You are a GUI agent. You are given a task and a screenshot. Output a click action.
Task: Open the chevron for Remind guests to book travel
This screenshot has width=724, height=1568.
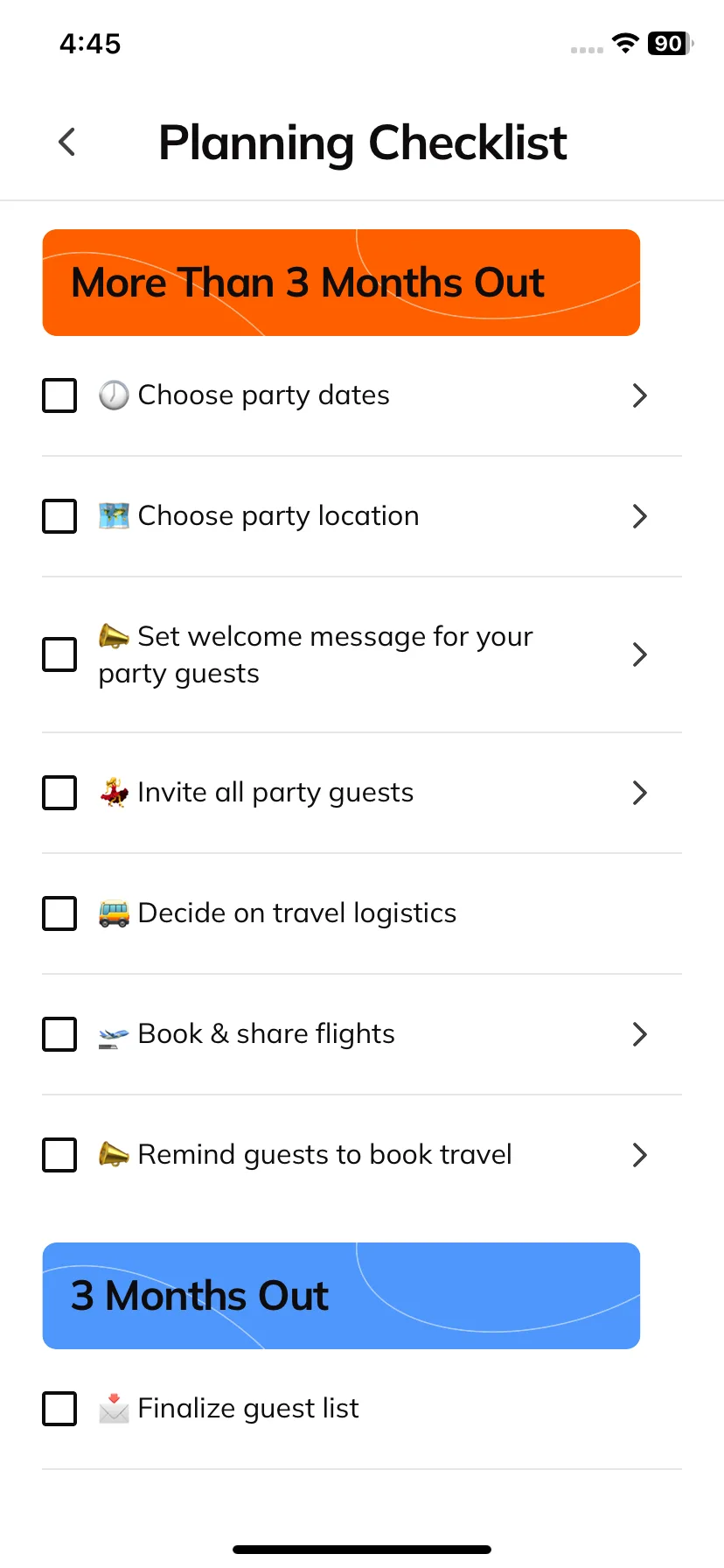click(x=639, y=1155)
